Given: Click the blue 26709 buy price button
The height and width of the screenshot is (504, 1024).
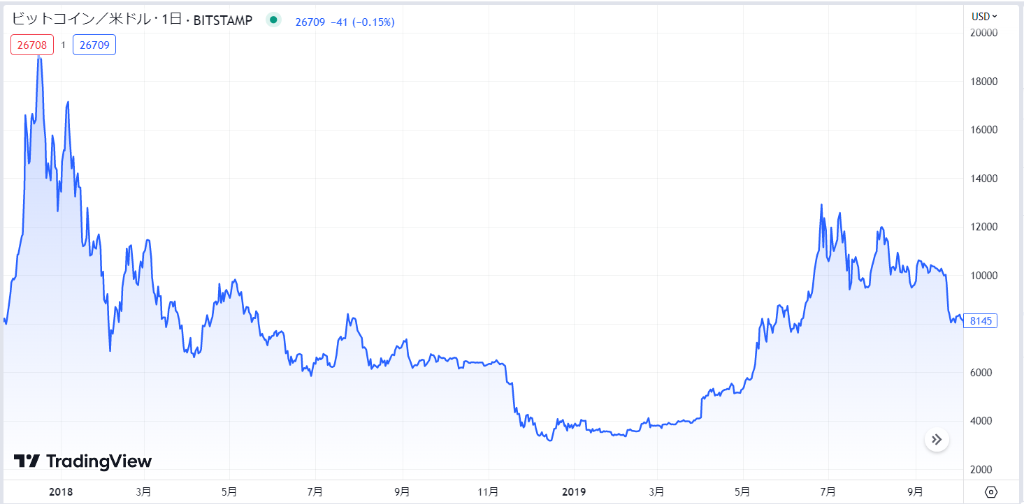Looking at the screenshot, I should tap(95, 45).
